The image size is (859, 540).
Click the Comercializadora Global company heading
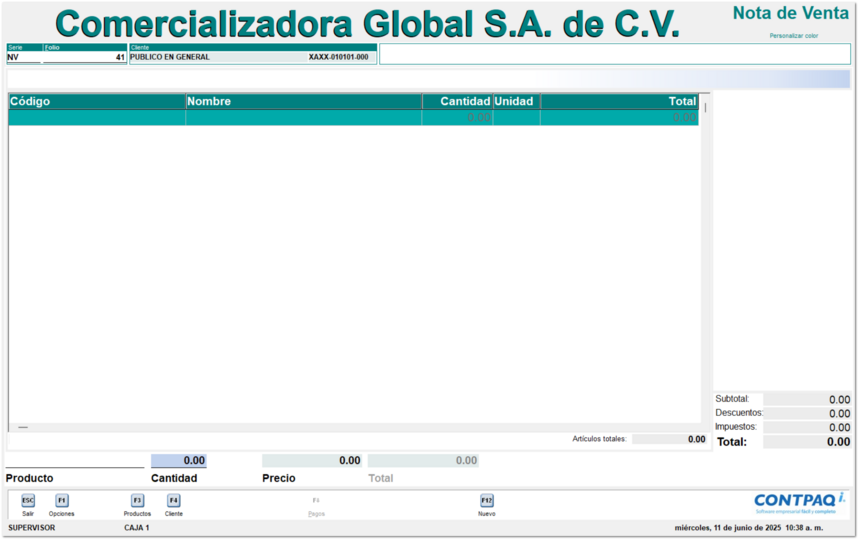click(367, 24)
